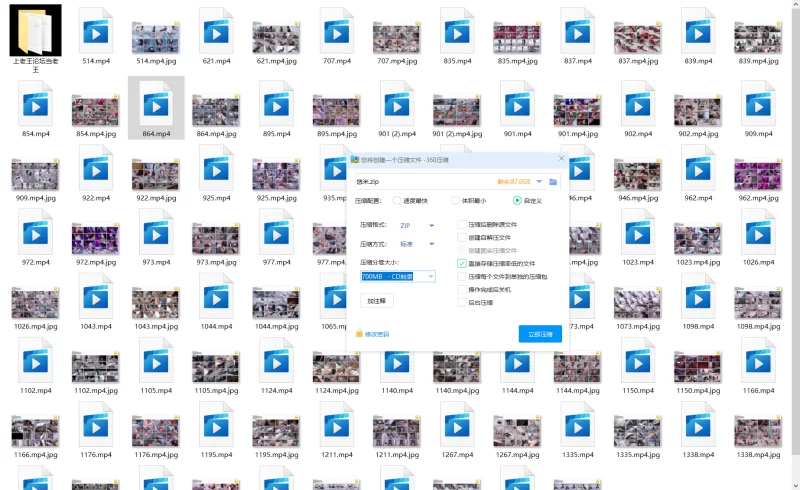Select the 922.mp4 video file icon
The image size is (800, 490).
(x=96, y=168)
